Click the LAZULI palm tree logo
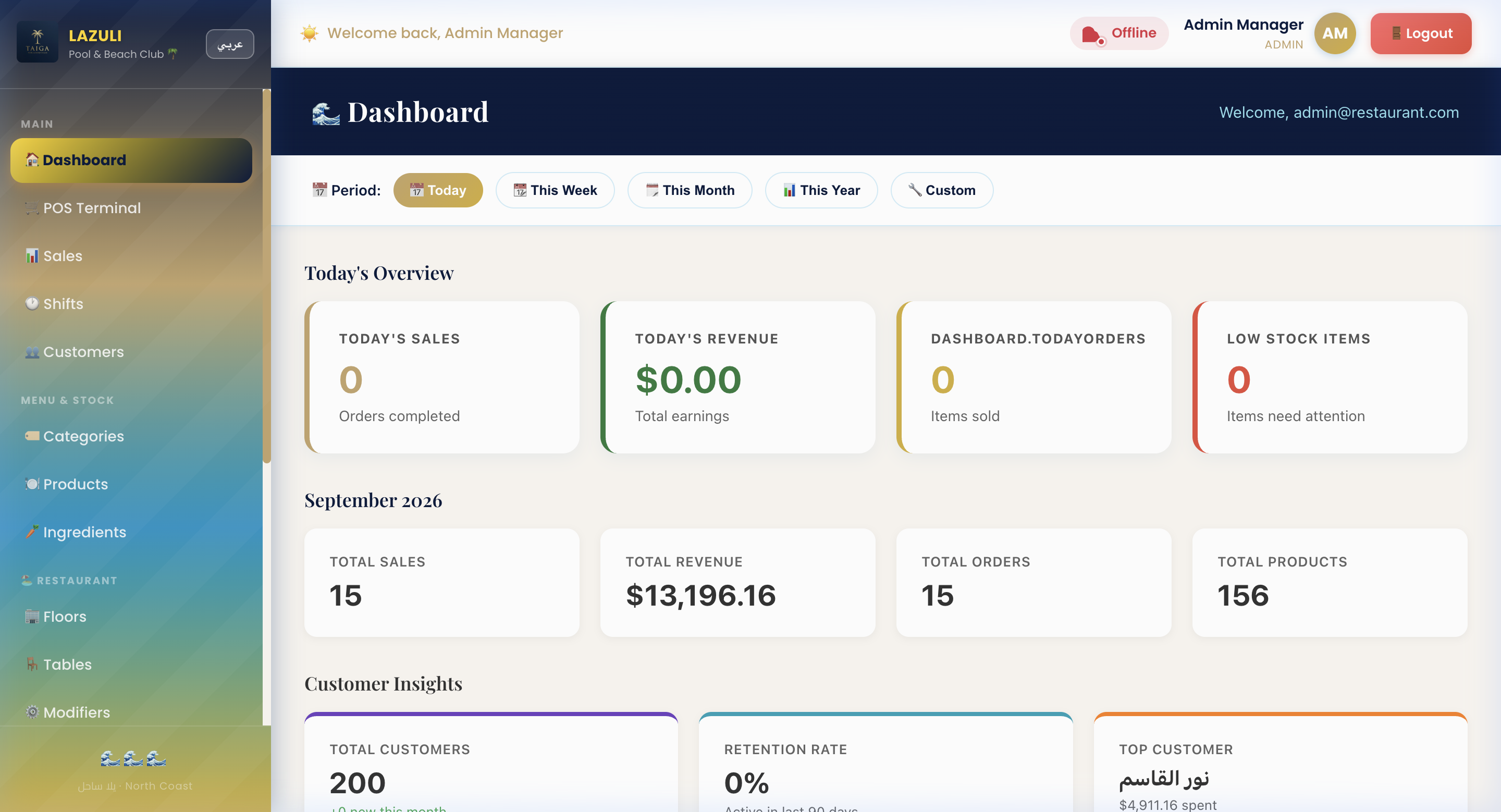The image size is (1501, 812). point(38,43)
